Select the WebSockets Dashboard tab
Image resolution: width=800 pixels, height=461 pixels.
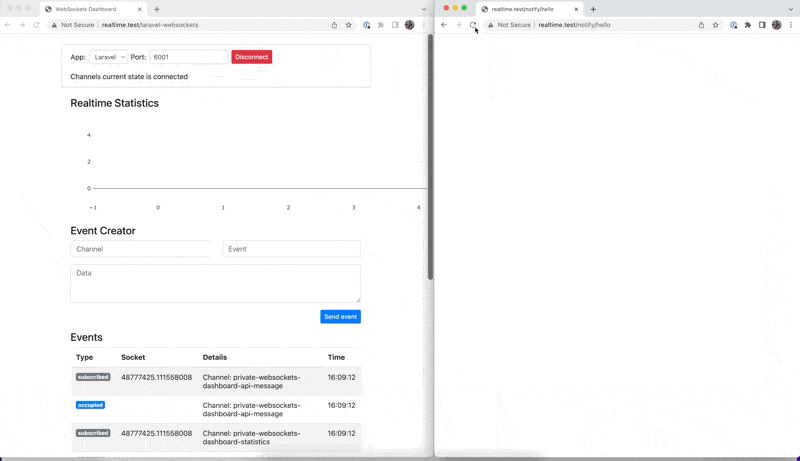pyautogui.click(x=92, y=9)
